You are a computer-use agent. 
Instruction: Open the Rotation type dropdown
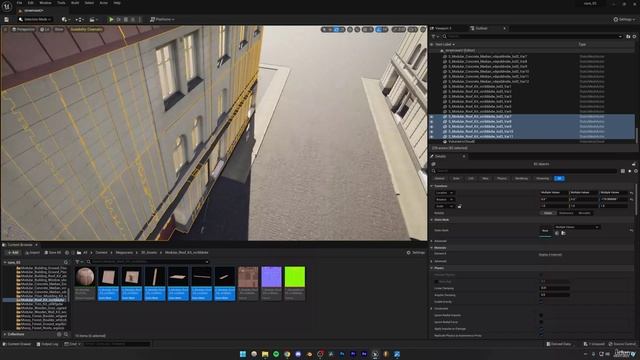pos(444,199)
